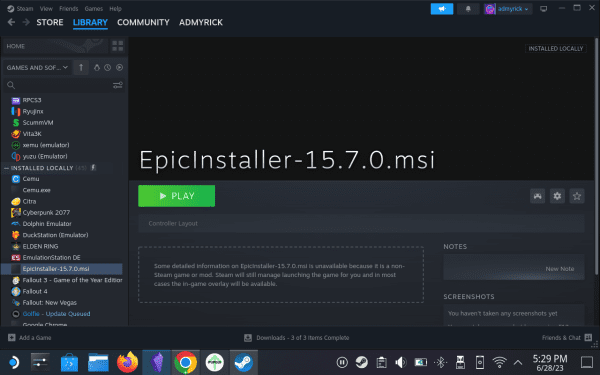Toggle the ready-to-play filter
The height and width of the screenshot is (375, 600).
tap(119, 67)
